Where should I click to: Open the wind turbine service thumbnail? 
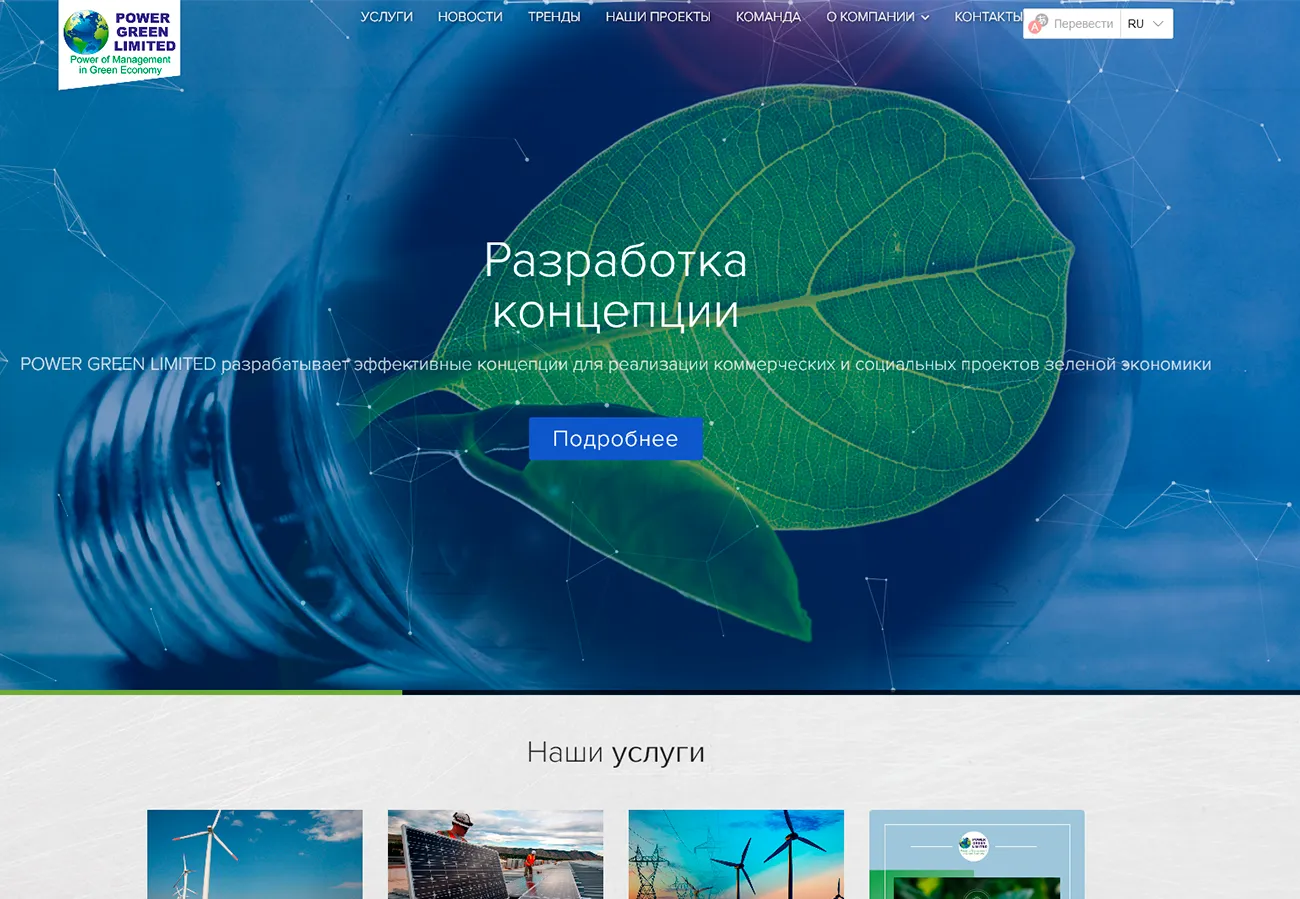coord(255,854)
